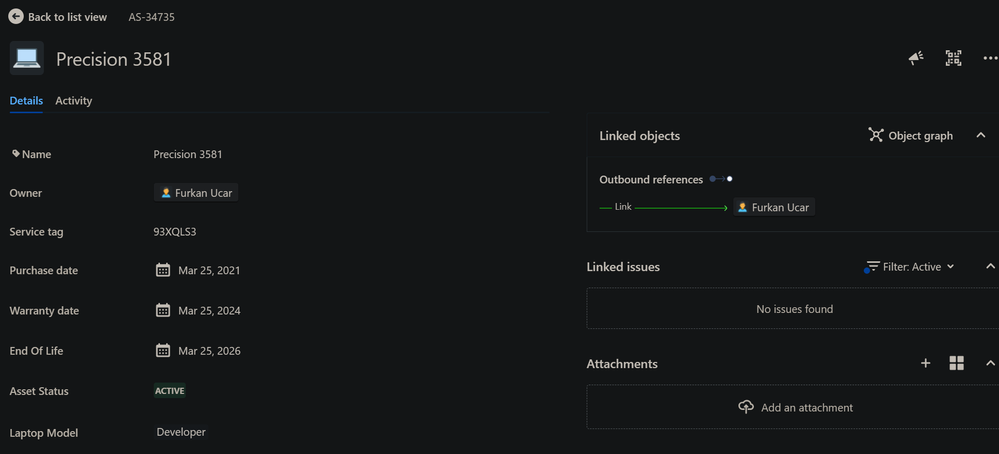This screenshot has width=999, height=454.
Task: Click the Object graph icon
Action: pyautogui.click(x=876, y=135)
